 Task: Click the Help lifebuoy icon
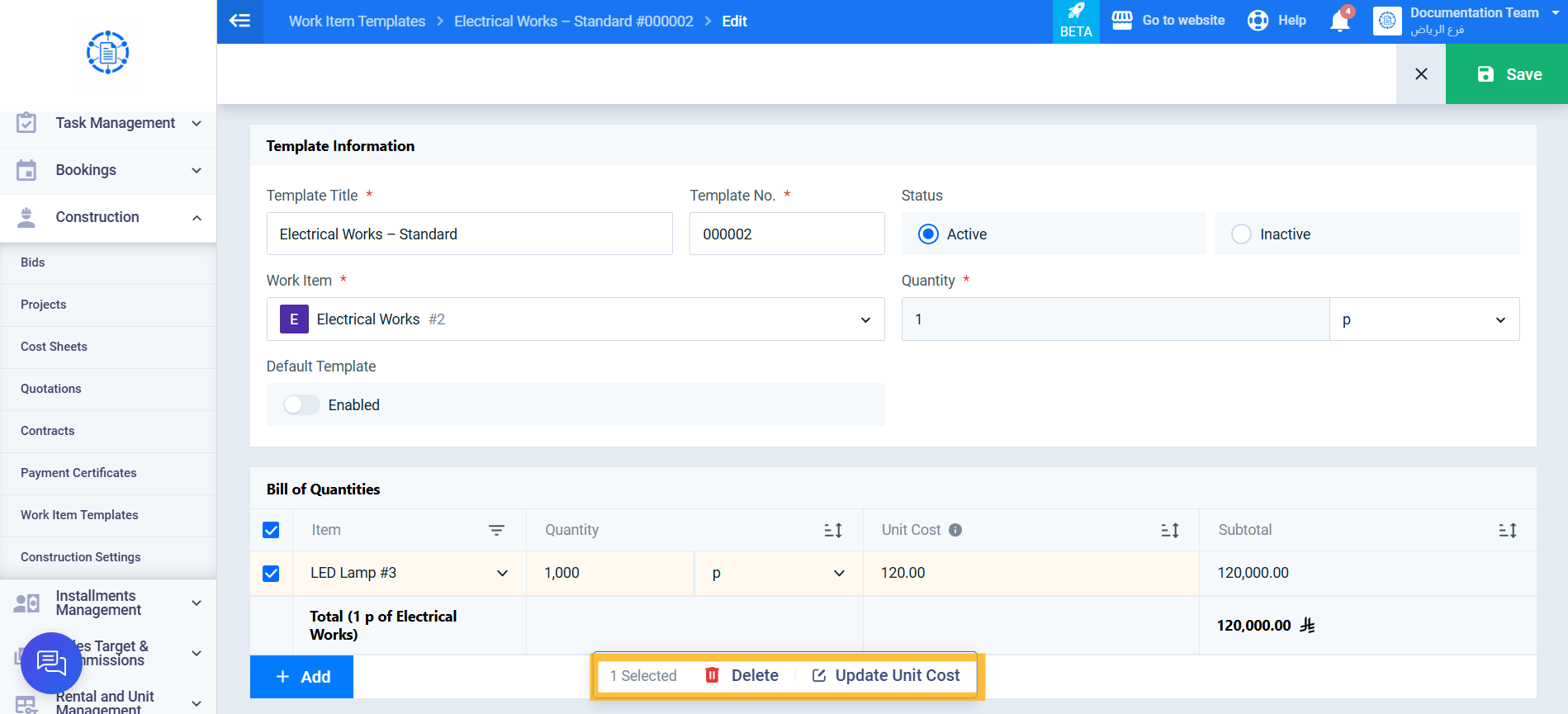coord(1258,21)
